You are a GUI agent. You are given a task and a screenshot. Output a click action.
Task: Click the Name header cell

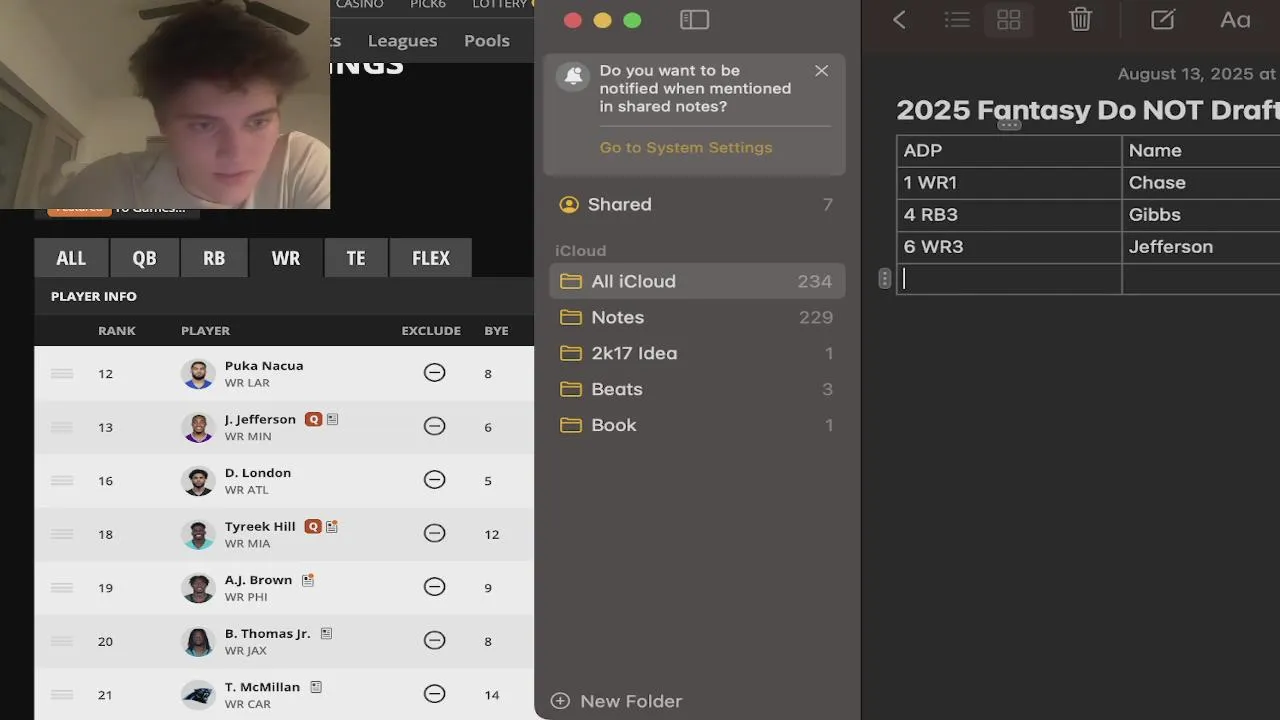1201,151
